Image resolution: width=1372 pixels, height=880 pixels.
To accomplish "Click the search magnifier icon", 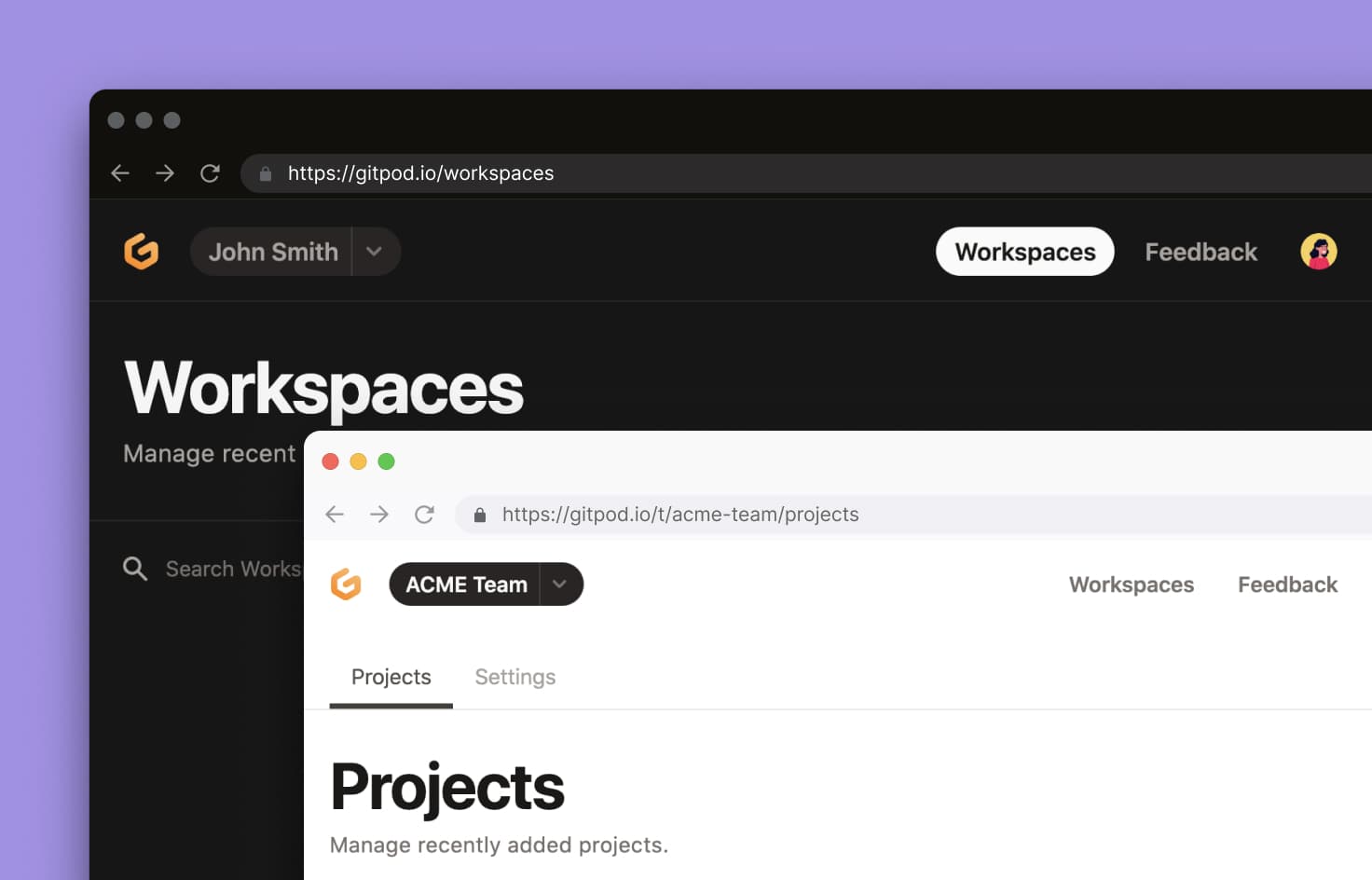I will tap(135, 569).
